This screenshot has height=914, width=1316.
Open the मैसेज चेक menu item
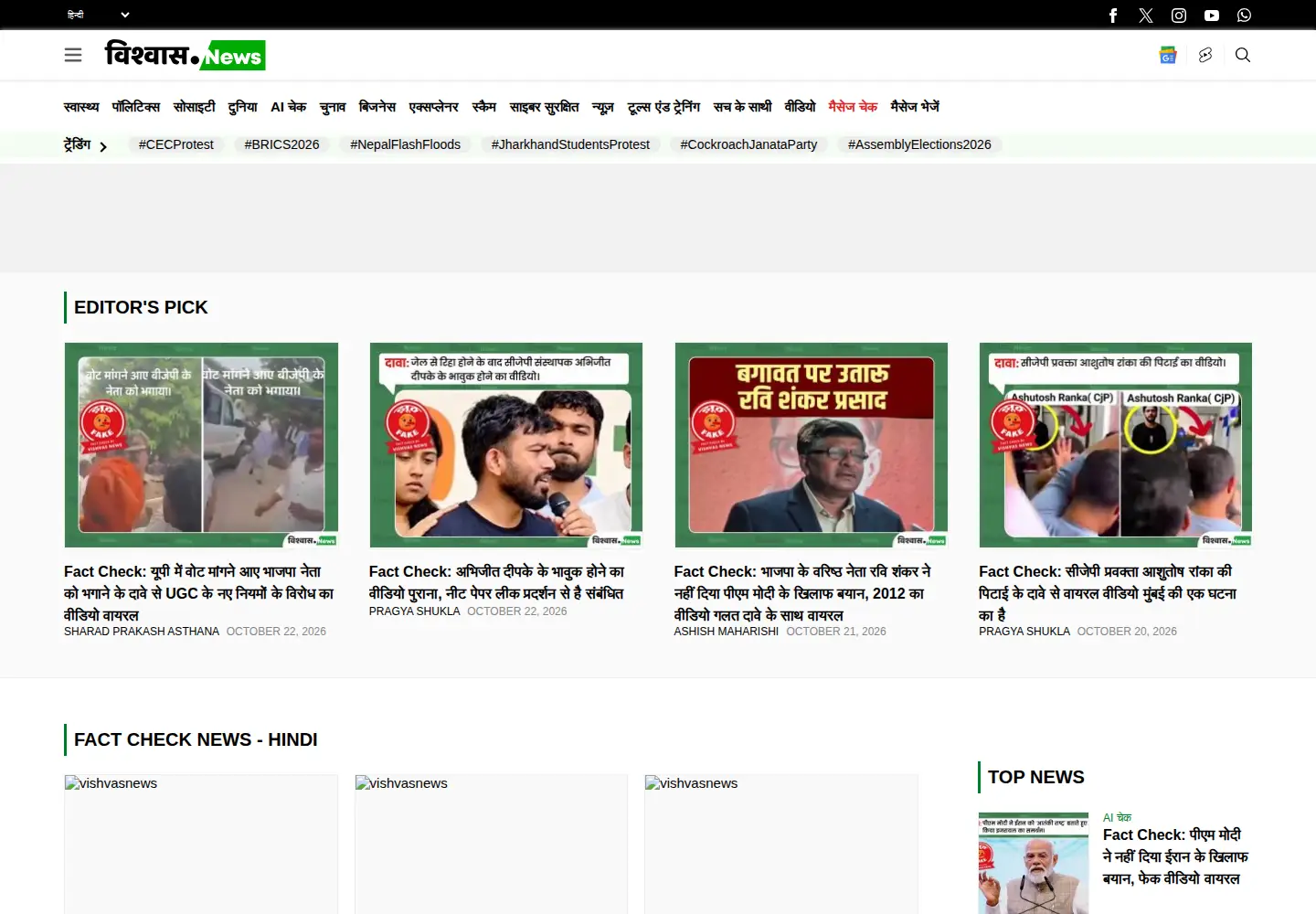[853, 107]
